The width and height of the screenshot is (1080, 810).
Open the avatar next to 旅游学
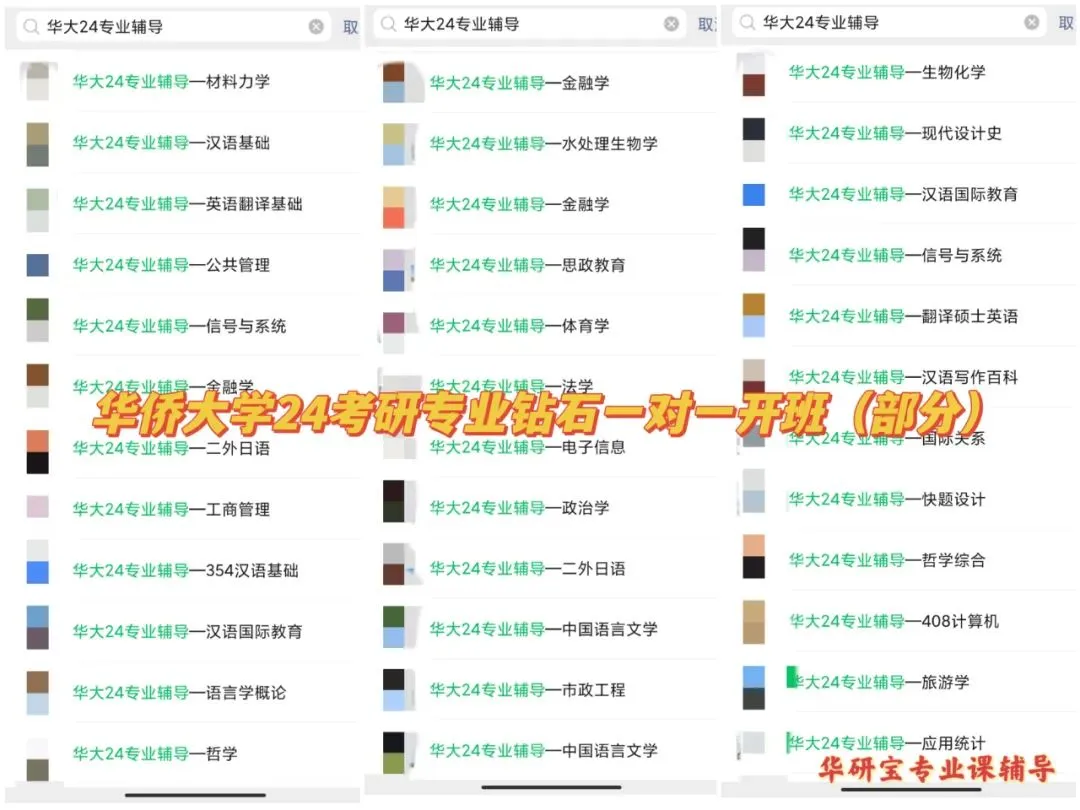[754, 688]
